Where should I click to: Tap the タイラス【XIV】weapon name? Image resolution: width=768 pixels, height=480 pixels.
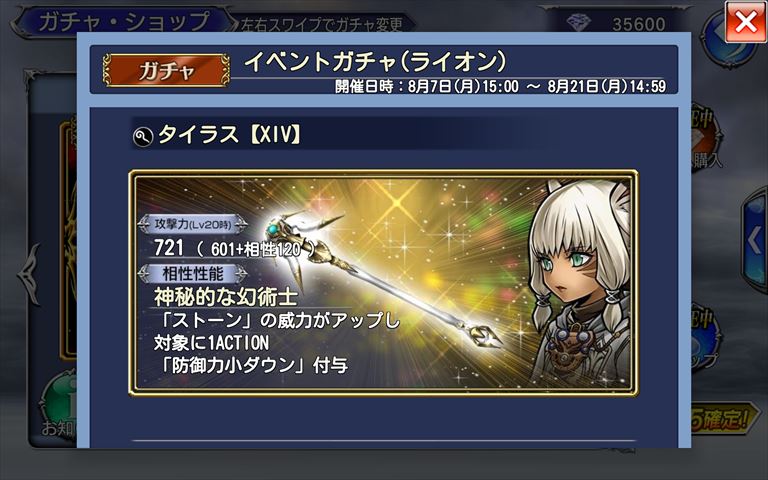[x=229, y=135]
